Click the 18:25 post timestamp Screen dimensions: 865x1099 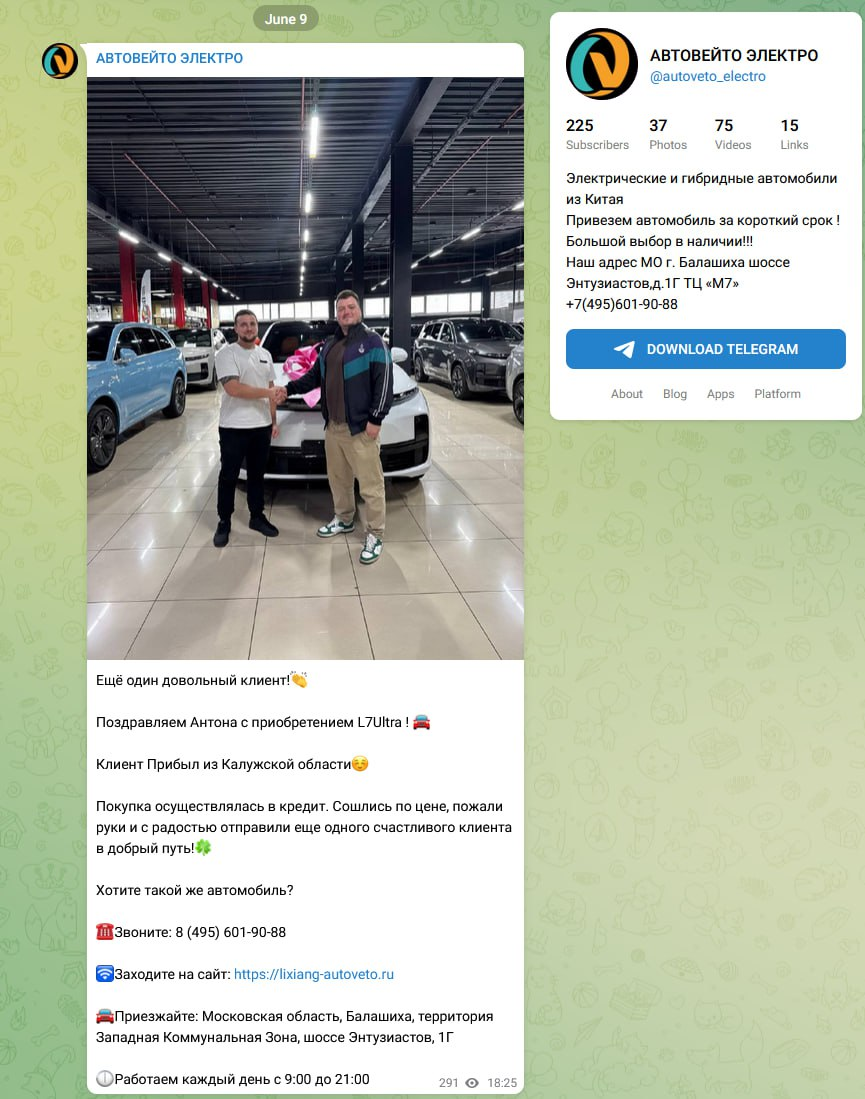click(x=502, y=1083)
